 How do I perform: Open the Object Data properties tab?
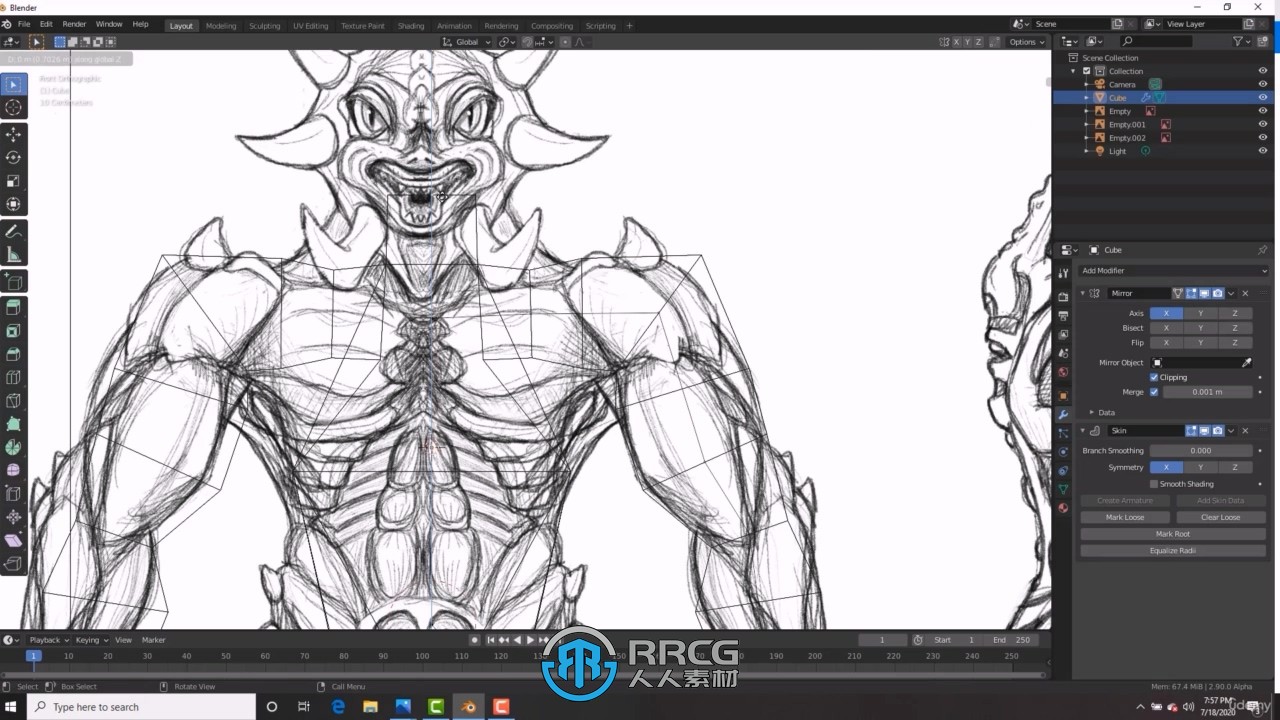[x=1063, y=489]
